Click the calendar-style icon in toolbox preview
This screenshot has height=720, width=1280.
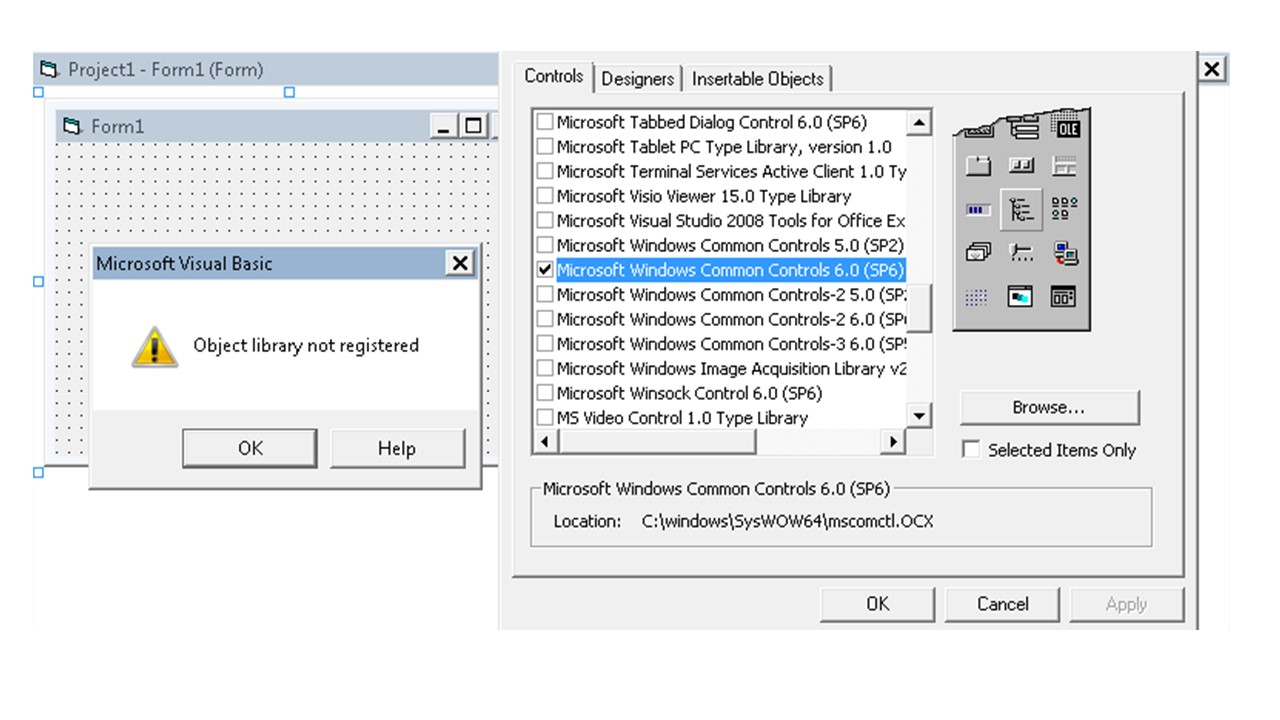pos(1064,297)
